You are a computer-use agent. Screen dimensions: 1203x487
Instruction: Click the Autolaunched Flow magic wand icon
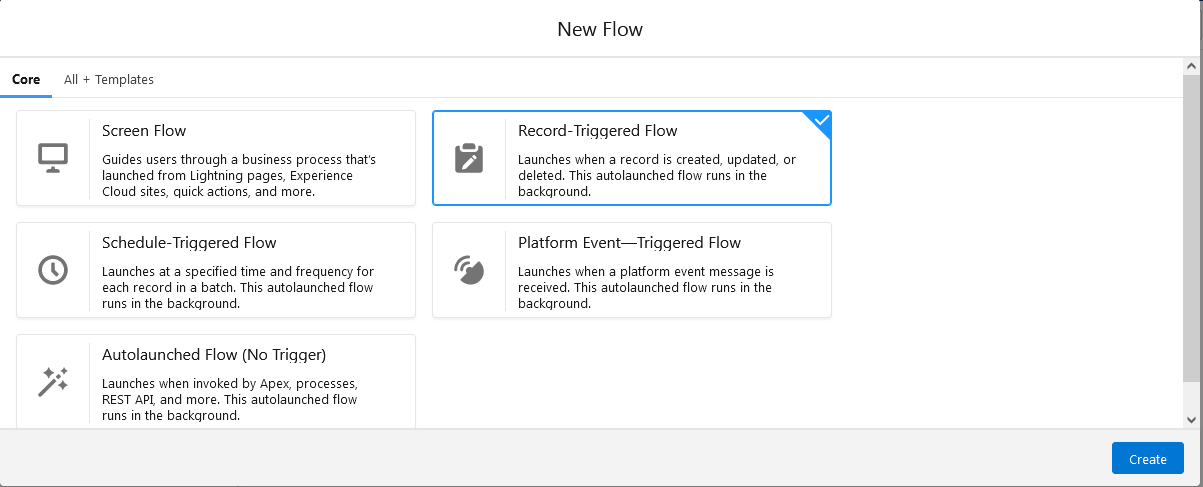[x=53, y=382]
